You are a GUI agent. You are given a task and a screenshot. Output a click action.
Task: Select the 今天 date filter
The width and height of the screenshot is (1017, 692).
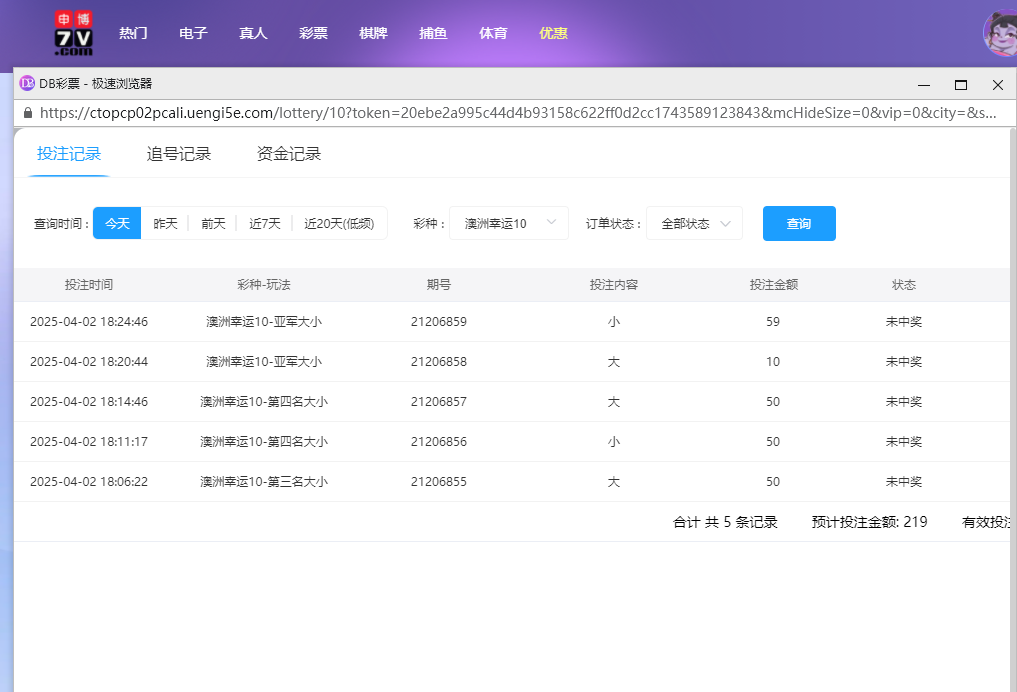click(116, 223)
